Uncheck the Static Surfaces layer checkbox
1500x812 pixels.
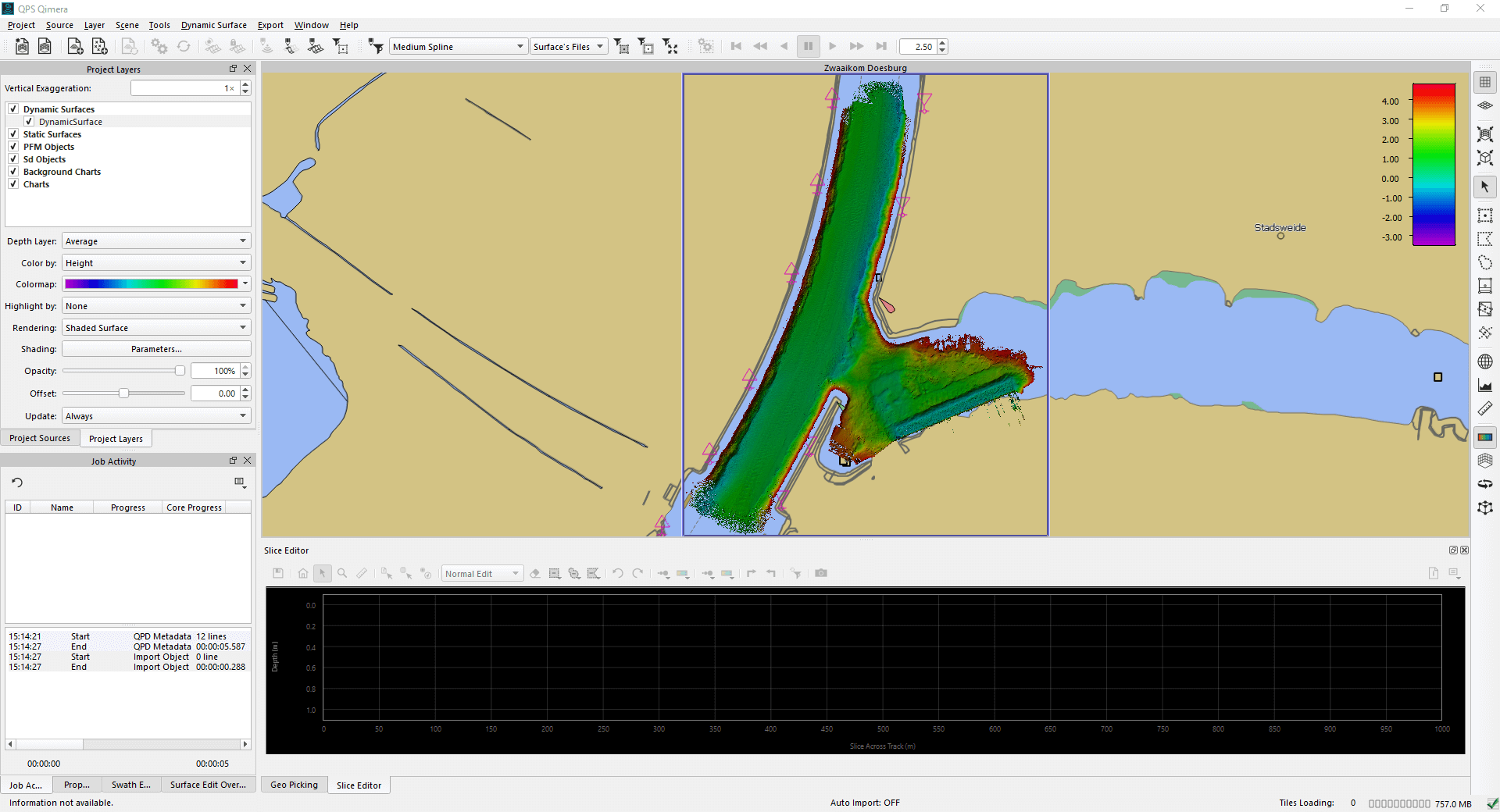[x=13, y=134]
